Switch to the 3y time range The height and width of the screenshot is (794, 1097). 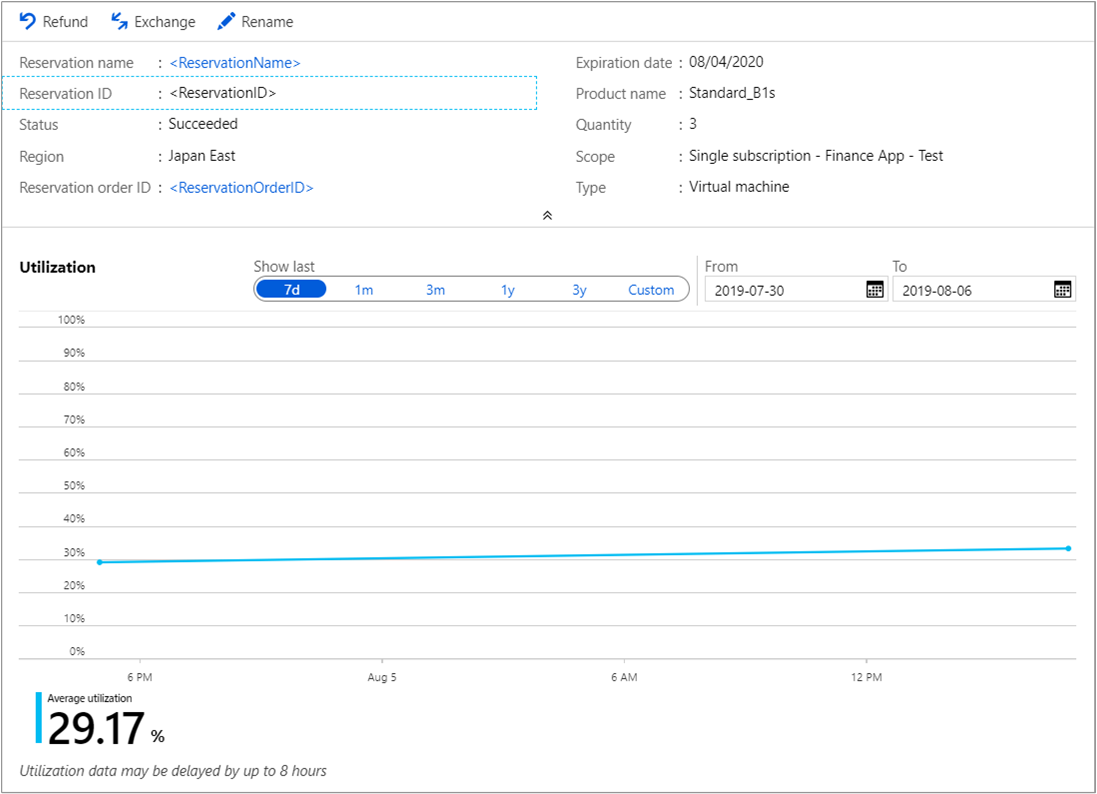click(579, 290)
